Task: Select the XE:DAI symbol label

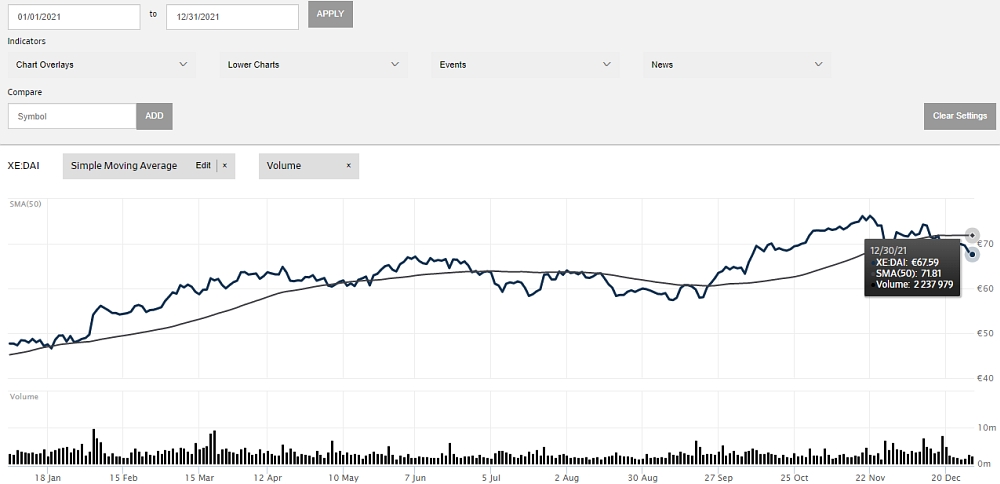Action: point(23,166)
